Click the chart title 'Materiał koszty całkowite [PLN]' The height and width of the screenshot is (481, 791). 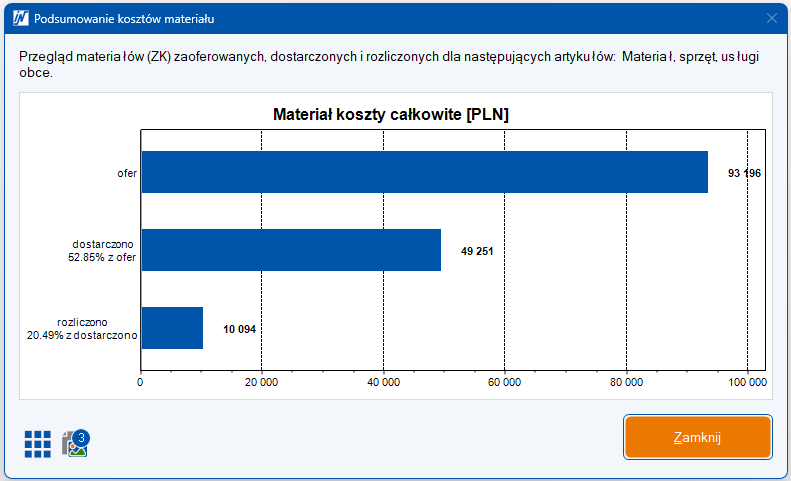click(391, 115)
